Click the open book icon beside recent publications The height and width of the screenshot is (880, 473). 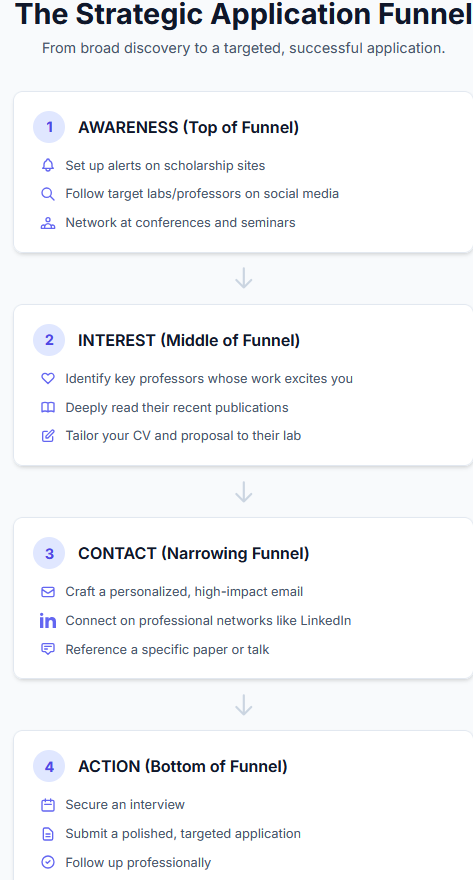(x=48, y=407)
